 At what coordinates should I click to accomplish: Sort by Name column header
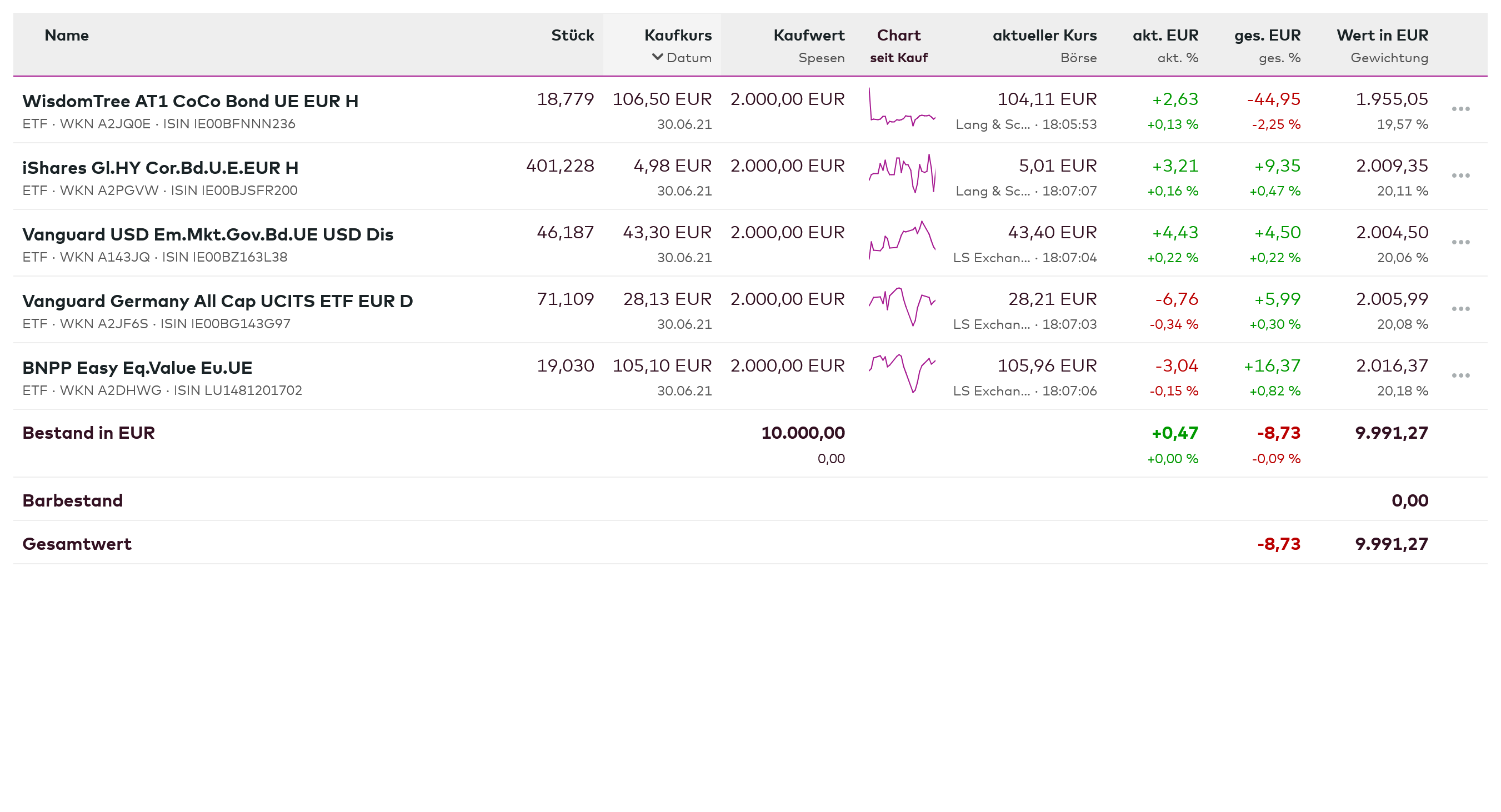(x=67, y=35)
